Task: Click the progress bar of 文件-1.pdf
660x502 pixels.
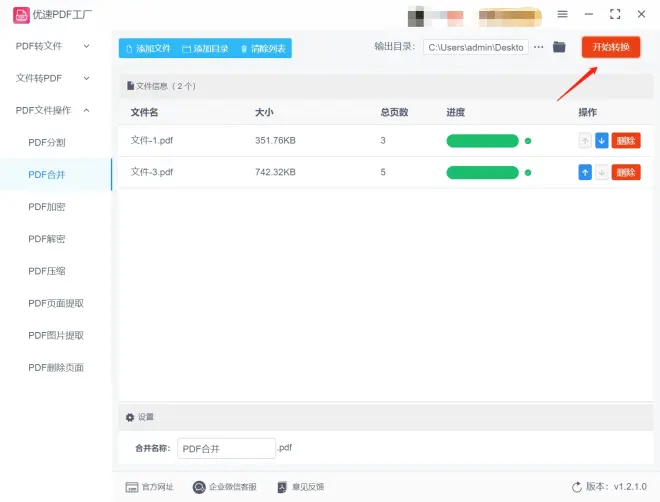Action: [x=482, y=141]
